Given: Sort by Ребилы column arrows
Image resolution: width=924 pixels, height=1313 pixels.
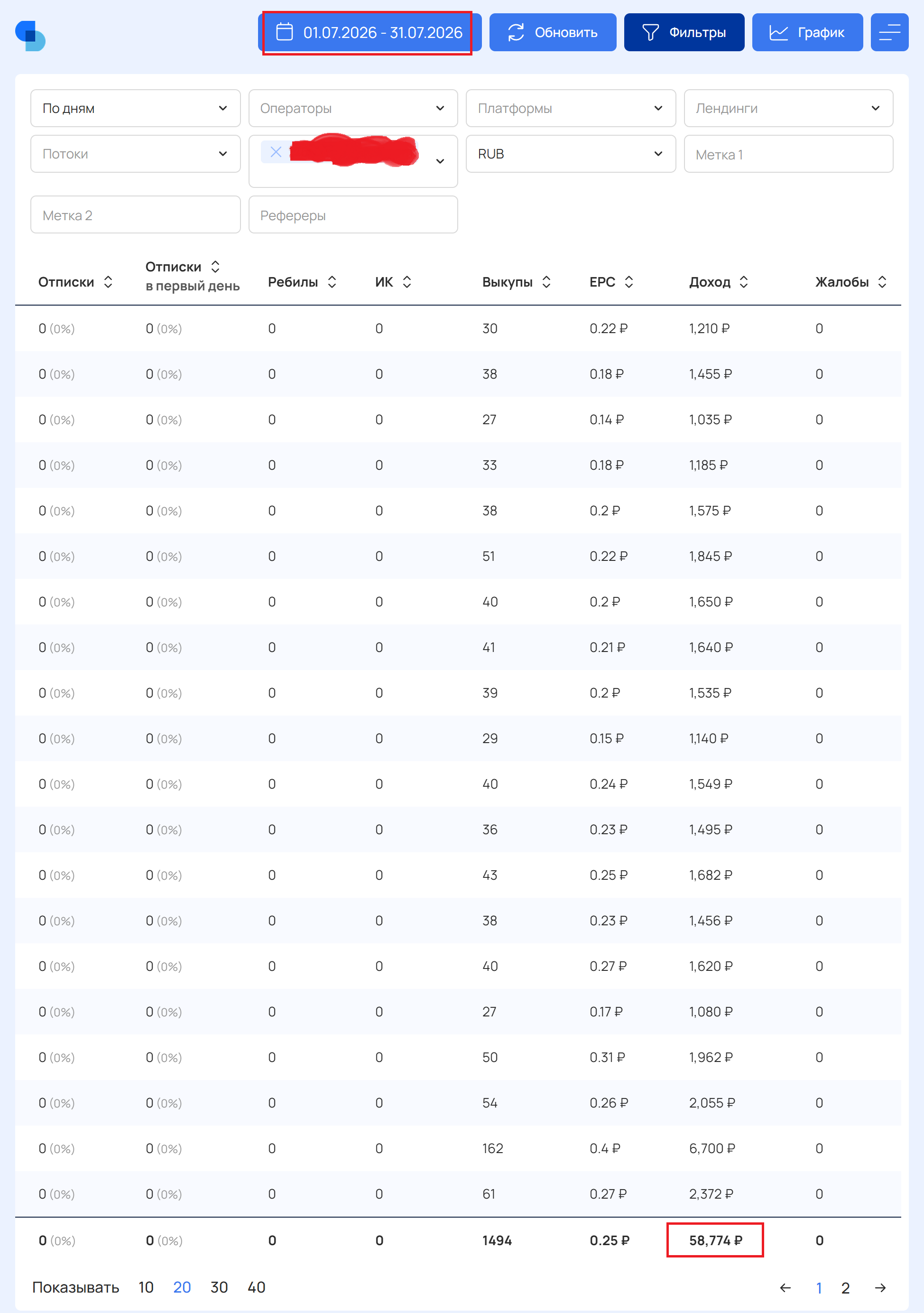Looking at the screenshot, I should pos(332,282).
